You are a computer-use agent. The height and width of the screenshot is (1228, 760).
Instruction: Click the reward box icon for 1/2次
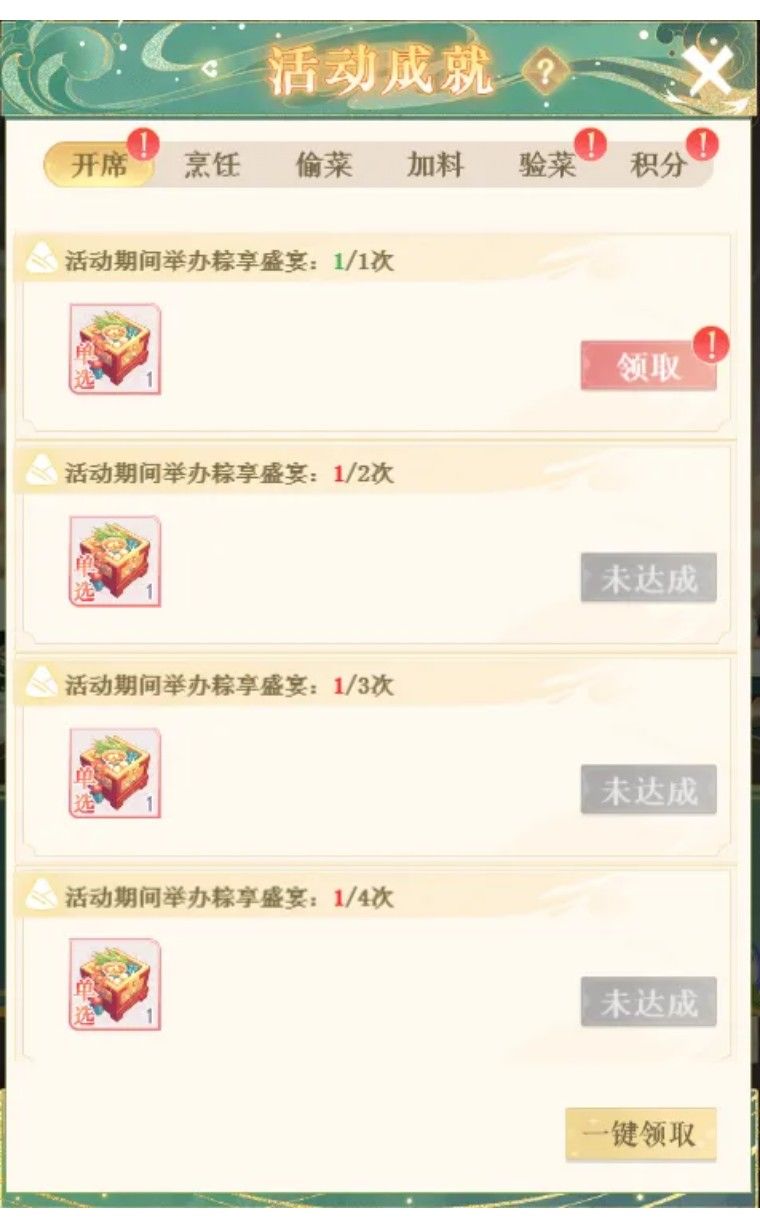point(115,561)
